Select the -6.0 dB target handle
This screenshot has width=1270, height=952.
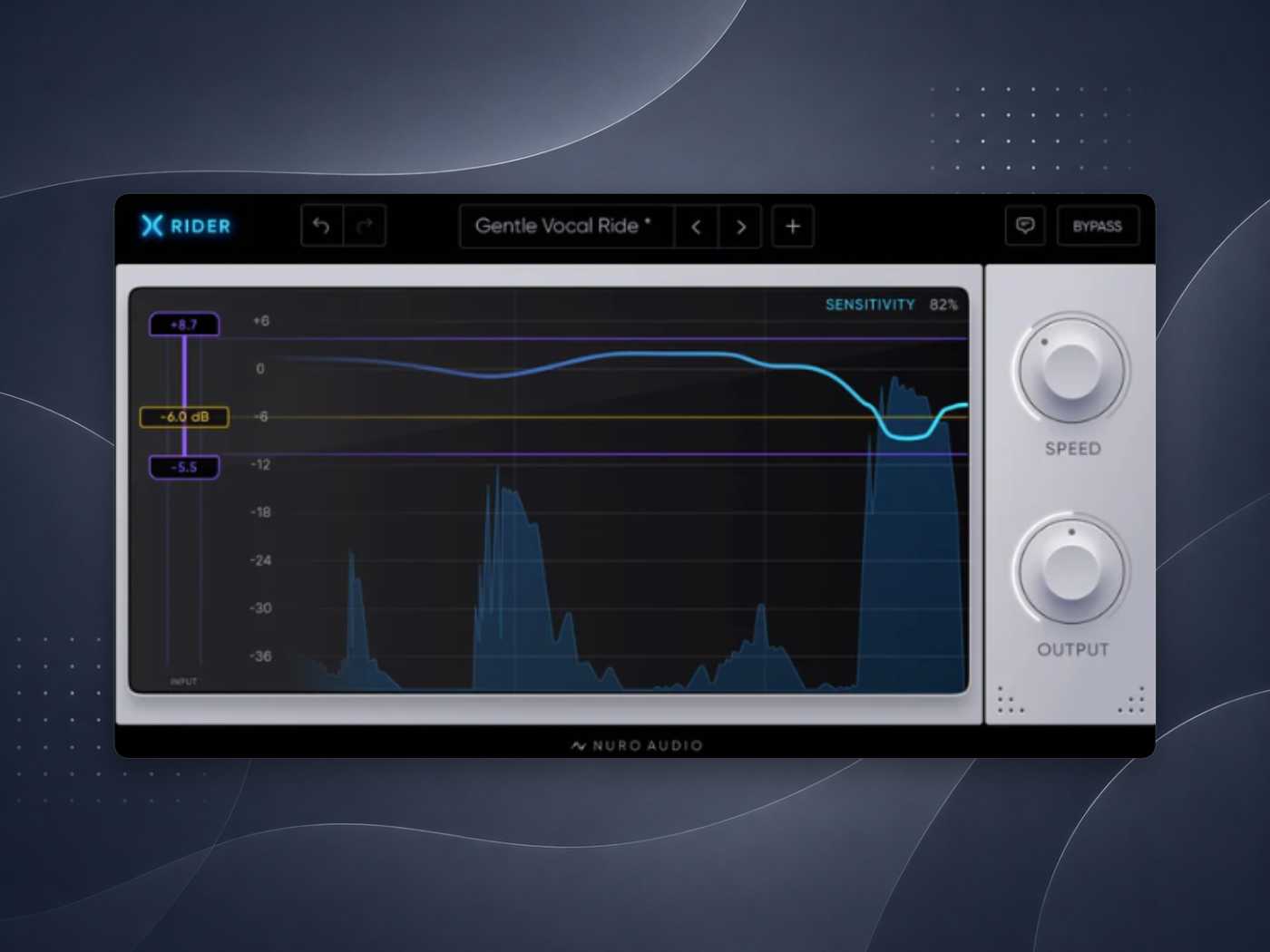(x=184, y=417)
